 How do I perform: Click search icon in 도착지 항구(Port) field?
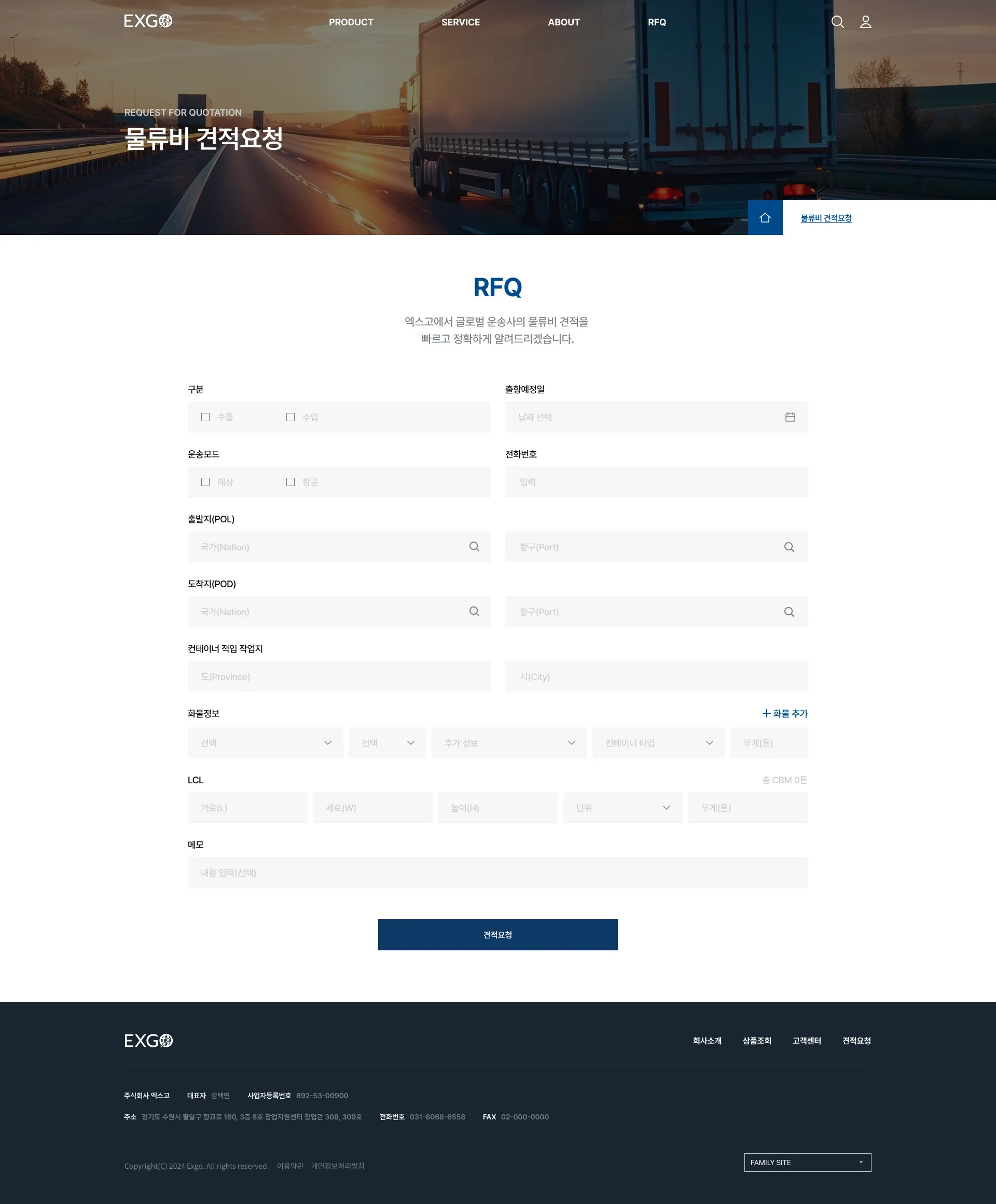(789, 612)
